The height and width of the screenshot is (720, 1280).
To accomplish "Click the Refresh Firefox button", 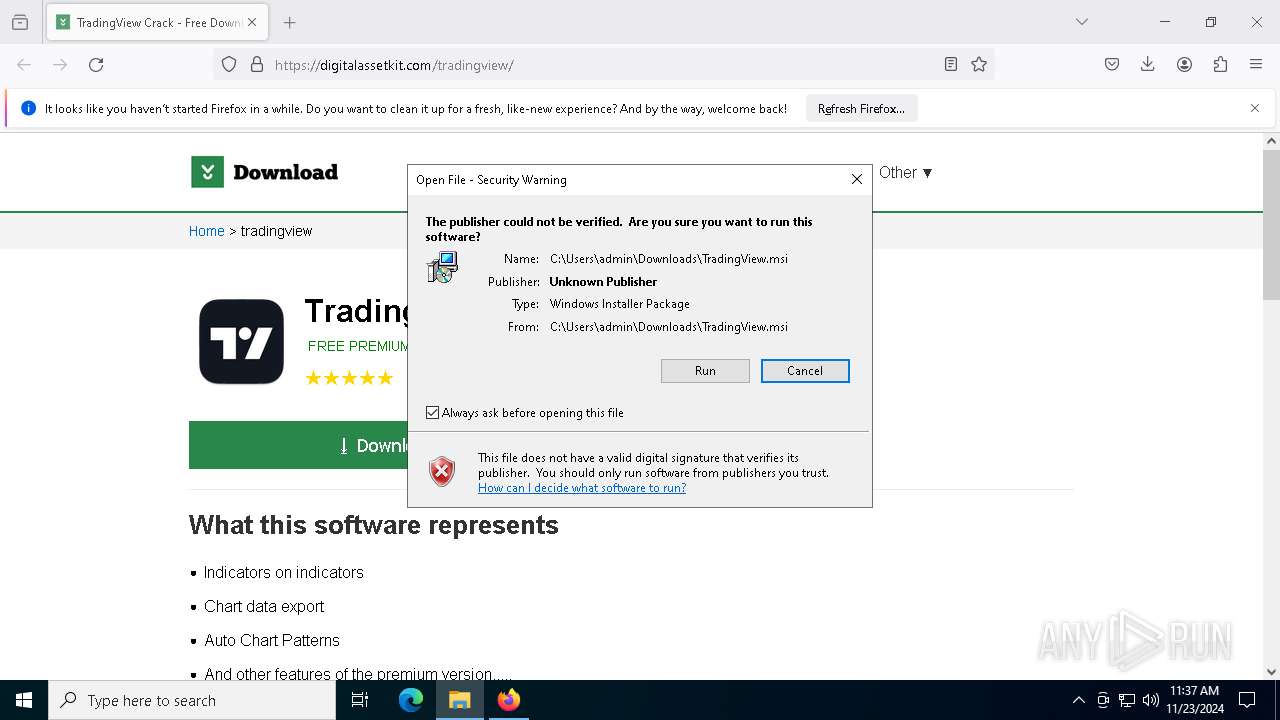I will tap(861, 109).
